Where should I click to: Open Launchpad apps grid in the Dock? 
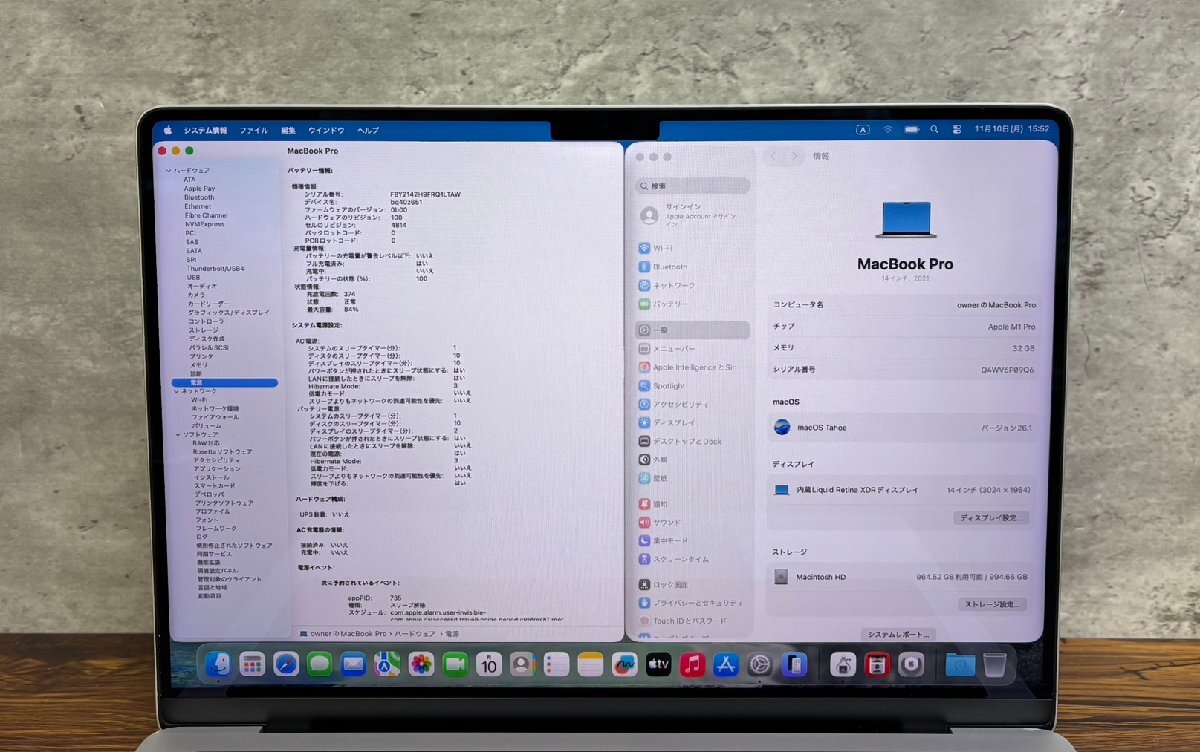(252, 664)
